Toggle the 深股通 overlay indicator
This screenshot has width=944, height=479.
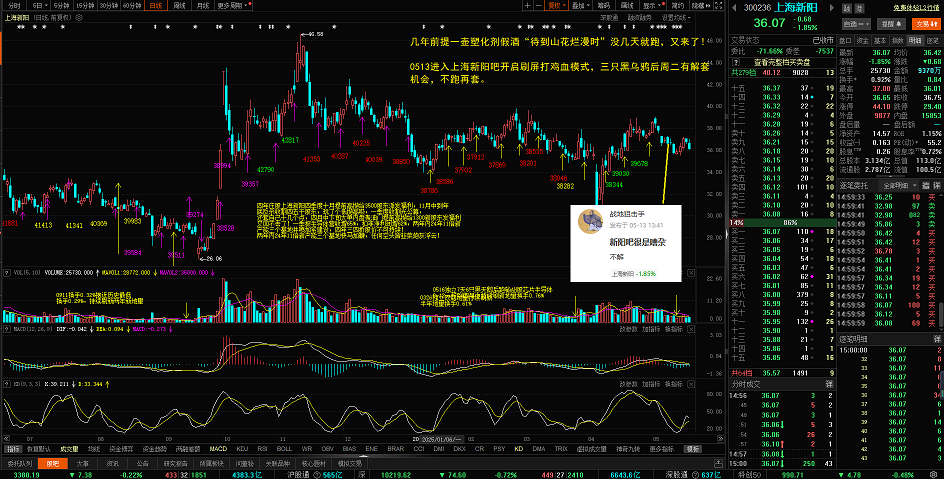(609, 17)
